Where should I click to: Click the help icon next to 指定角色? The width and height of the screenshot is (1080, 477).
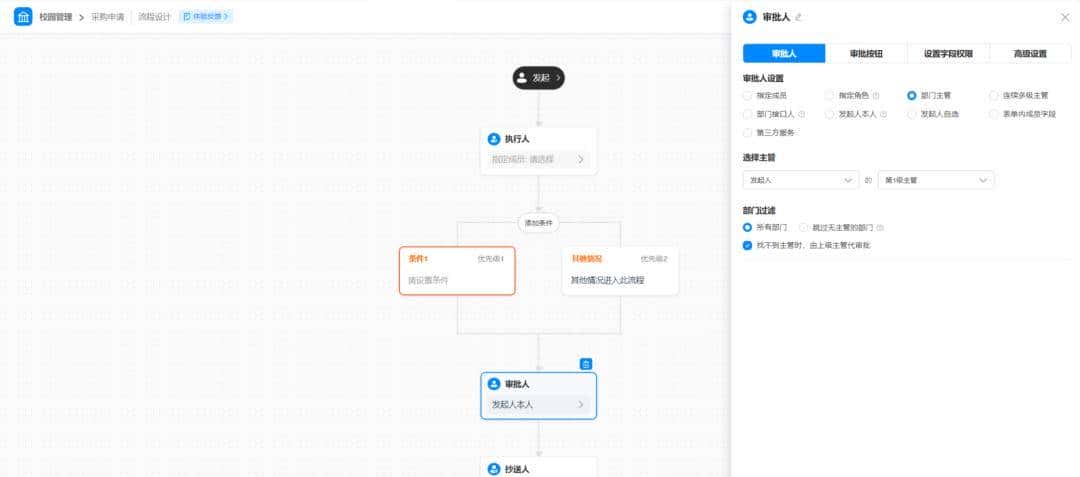(876, 96)
